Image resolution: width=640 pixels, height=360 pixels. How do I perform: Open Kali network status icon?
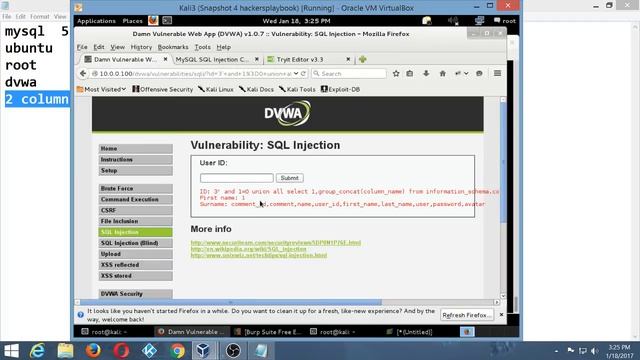pyautogui.click(x=480, y=20)
